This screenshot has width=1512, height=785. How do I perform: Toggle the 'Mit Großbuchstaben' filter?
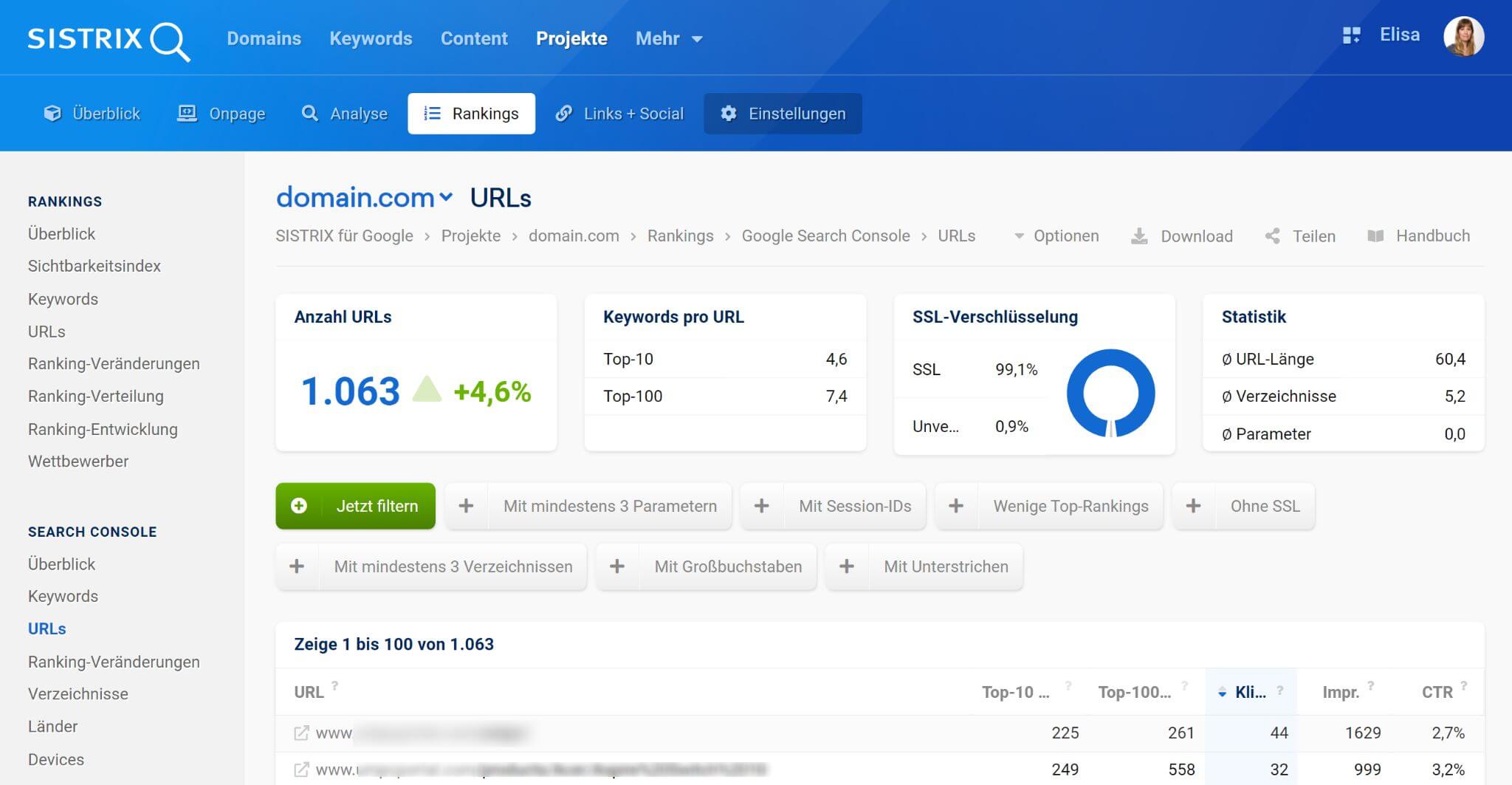(x=706, y=567)
